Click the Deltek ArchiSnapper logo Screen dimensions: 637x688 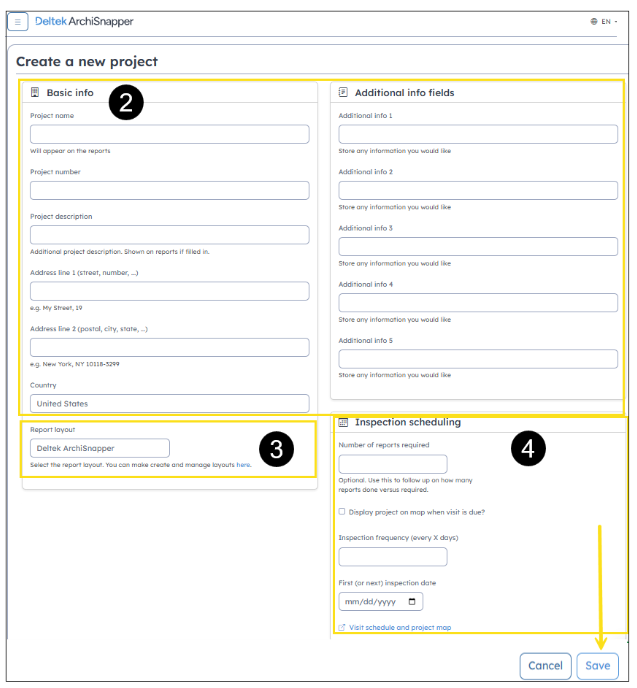[84, 21]
